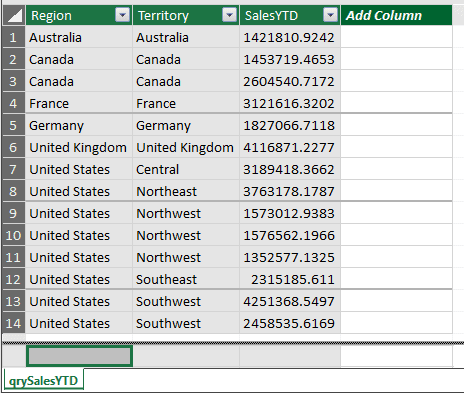Screen dimensions: 464x393
Task: Click Region cell 'United Kingdom' in row 6
Action: (x=79, y=147)
